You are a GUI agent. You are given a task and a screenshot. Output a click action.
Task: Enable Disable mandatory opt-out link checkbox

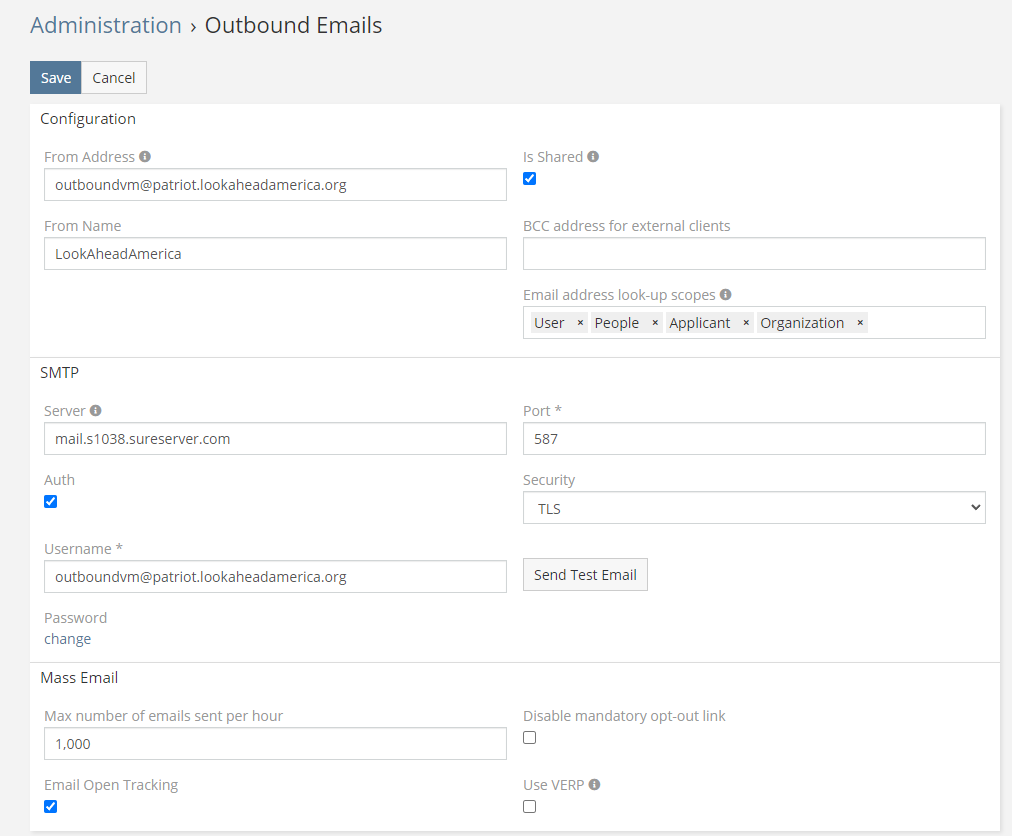point(530,738)
